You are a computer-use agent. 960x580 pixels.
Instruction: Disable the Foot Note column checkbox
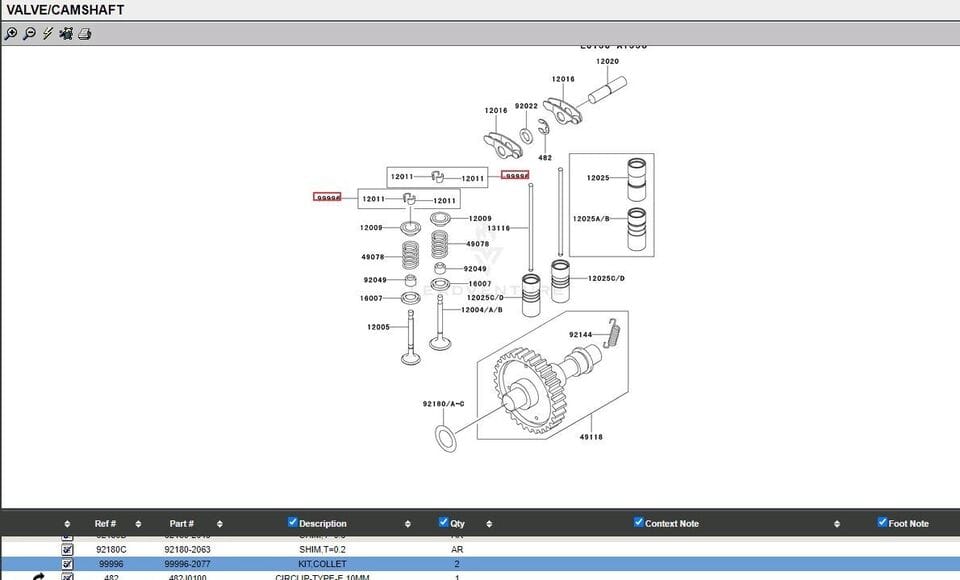[882, 522]
